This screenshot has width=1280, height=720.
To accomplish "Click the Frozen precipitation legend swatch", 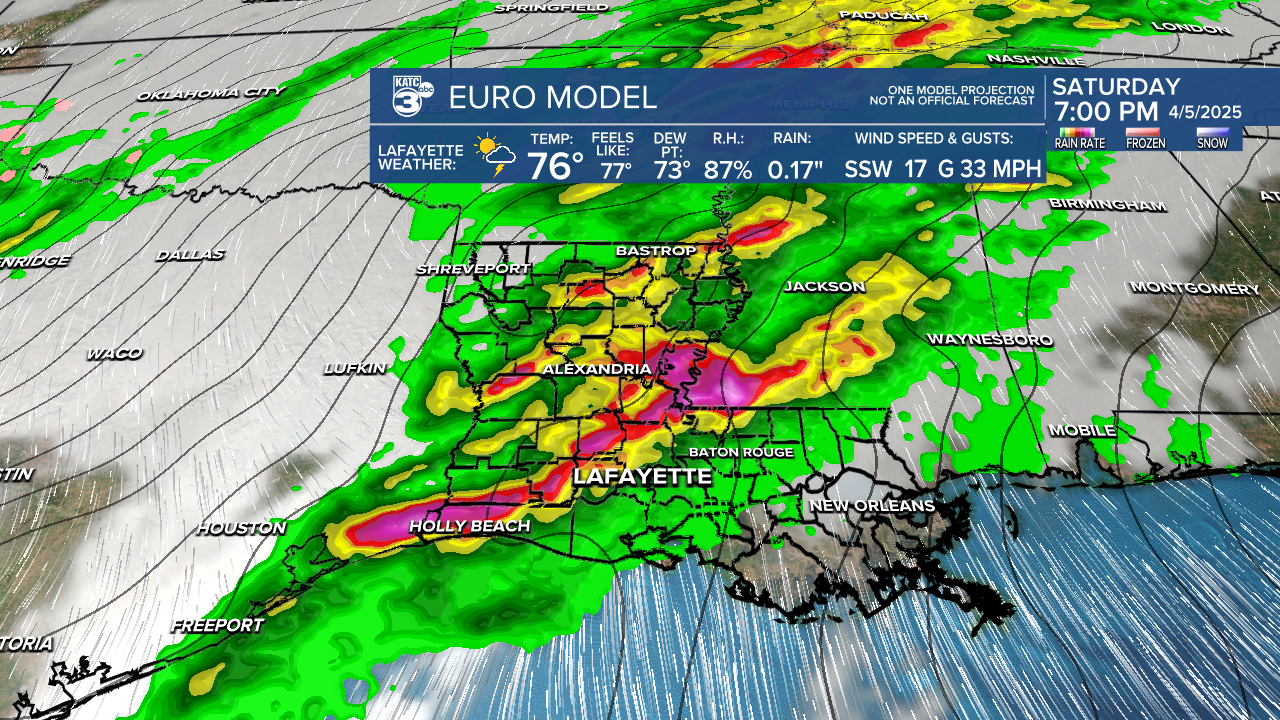I will coord(1145,132).
